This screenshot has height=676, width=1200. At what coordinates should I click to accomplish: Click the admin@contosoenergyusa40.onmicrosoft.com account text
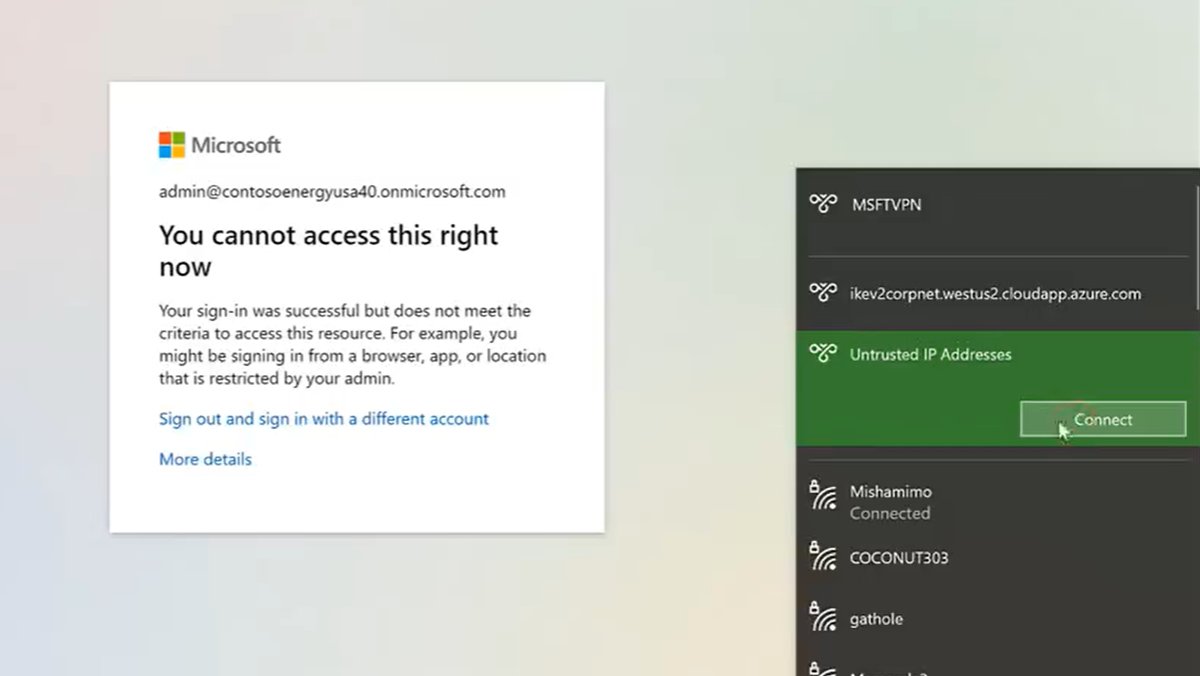coord(332,192)
